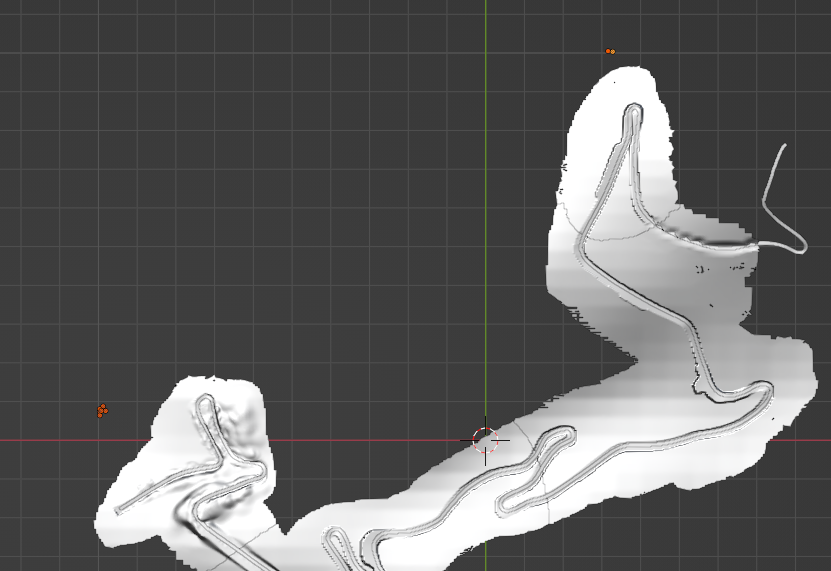Screen dimensions: 831x571
Task: Select the orange origin dots at left
Action: point(101,410)
